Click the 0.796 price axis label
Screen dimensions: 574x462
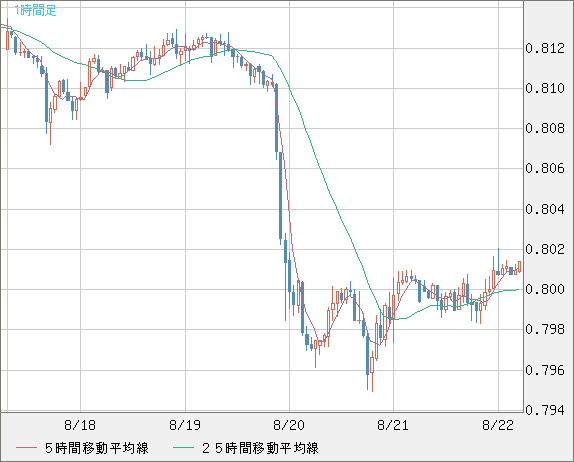point(545,370)
